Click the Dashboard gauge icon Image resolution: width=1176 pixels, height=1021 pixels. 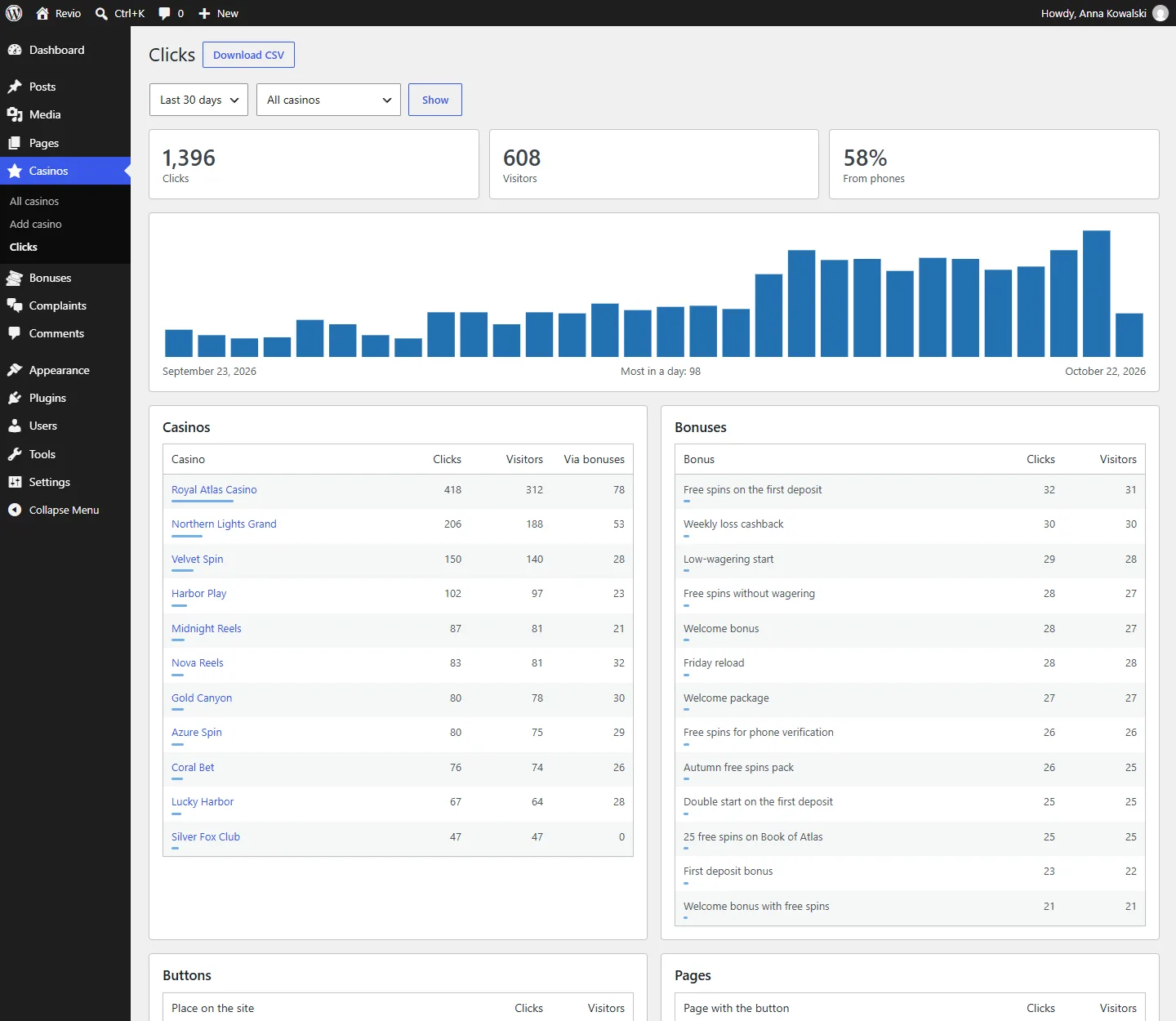15,50
